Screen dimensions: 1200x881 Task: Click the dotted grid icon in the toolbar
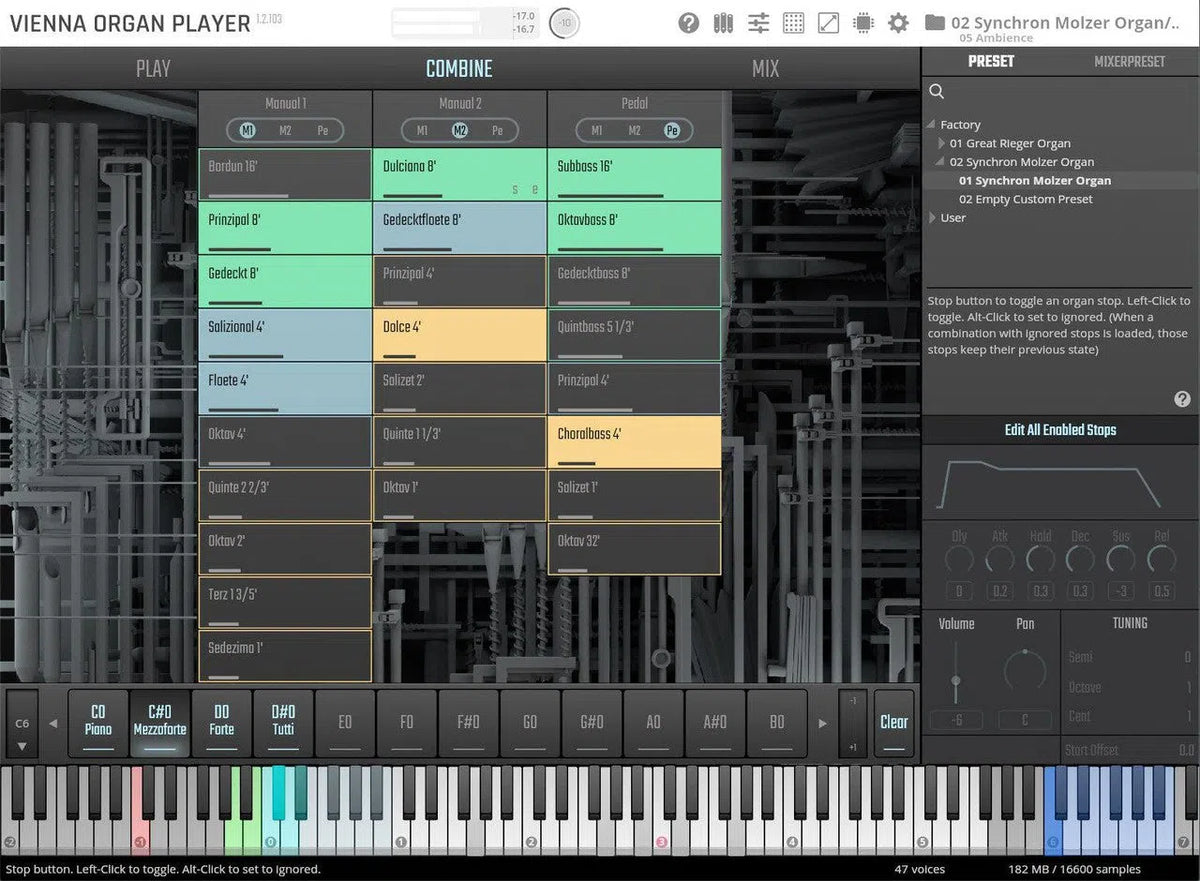793,22
